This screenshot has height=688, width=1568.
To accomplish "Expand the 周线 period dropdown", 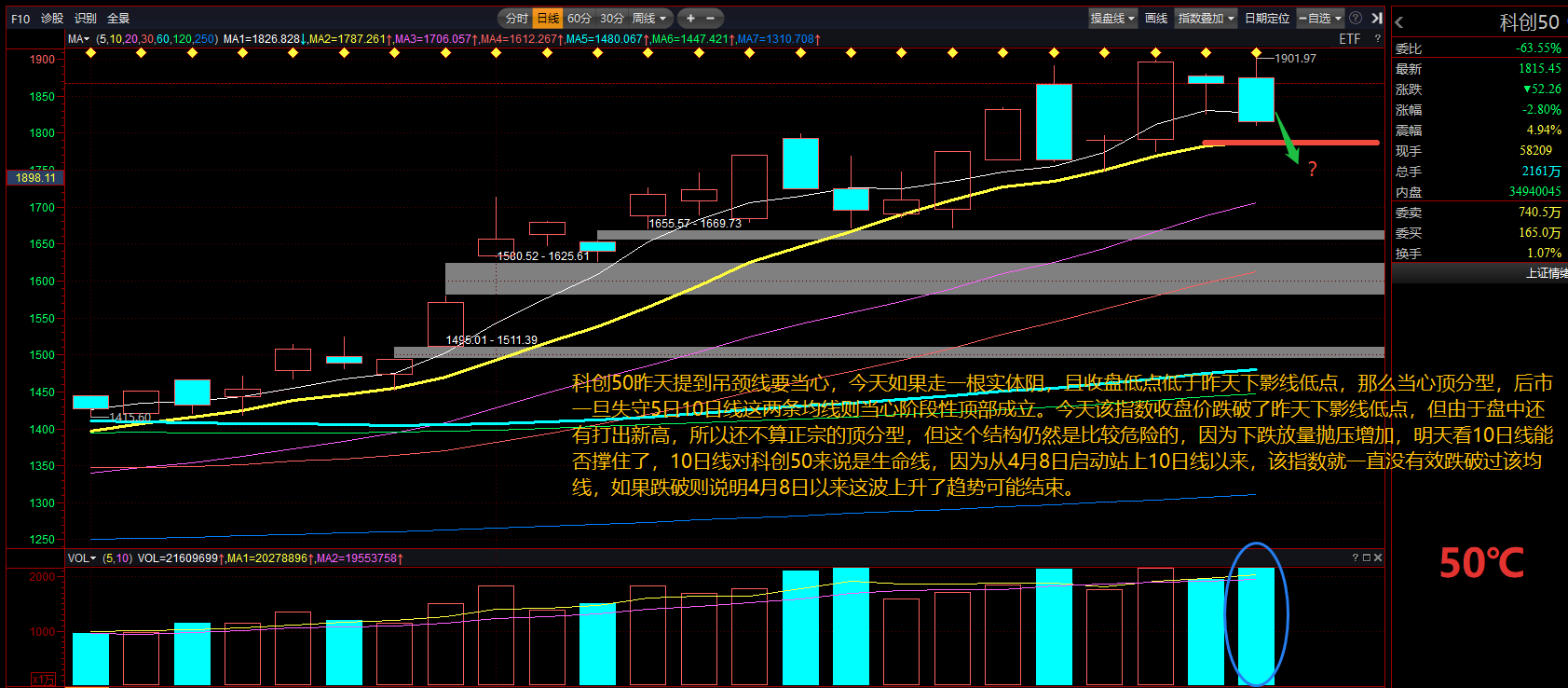I will (x=650, y=19).
